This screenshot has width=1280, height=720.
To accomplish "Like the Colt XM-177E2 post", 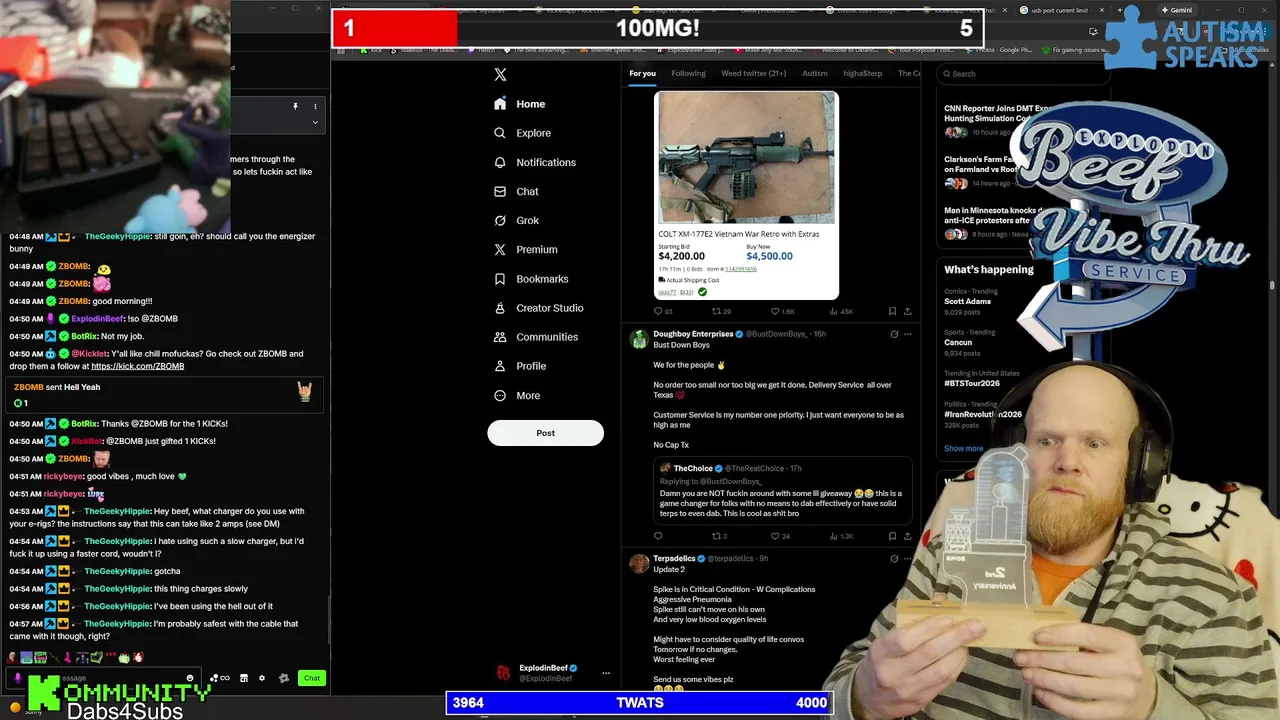I will [773, 311].
